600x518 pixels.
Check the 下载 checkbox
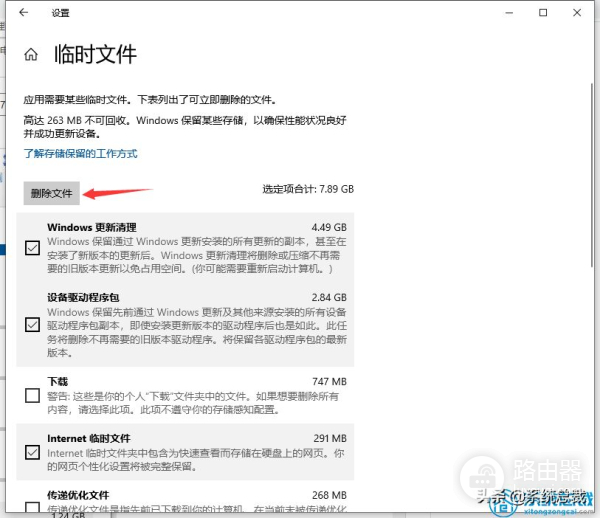click(33, 396)
